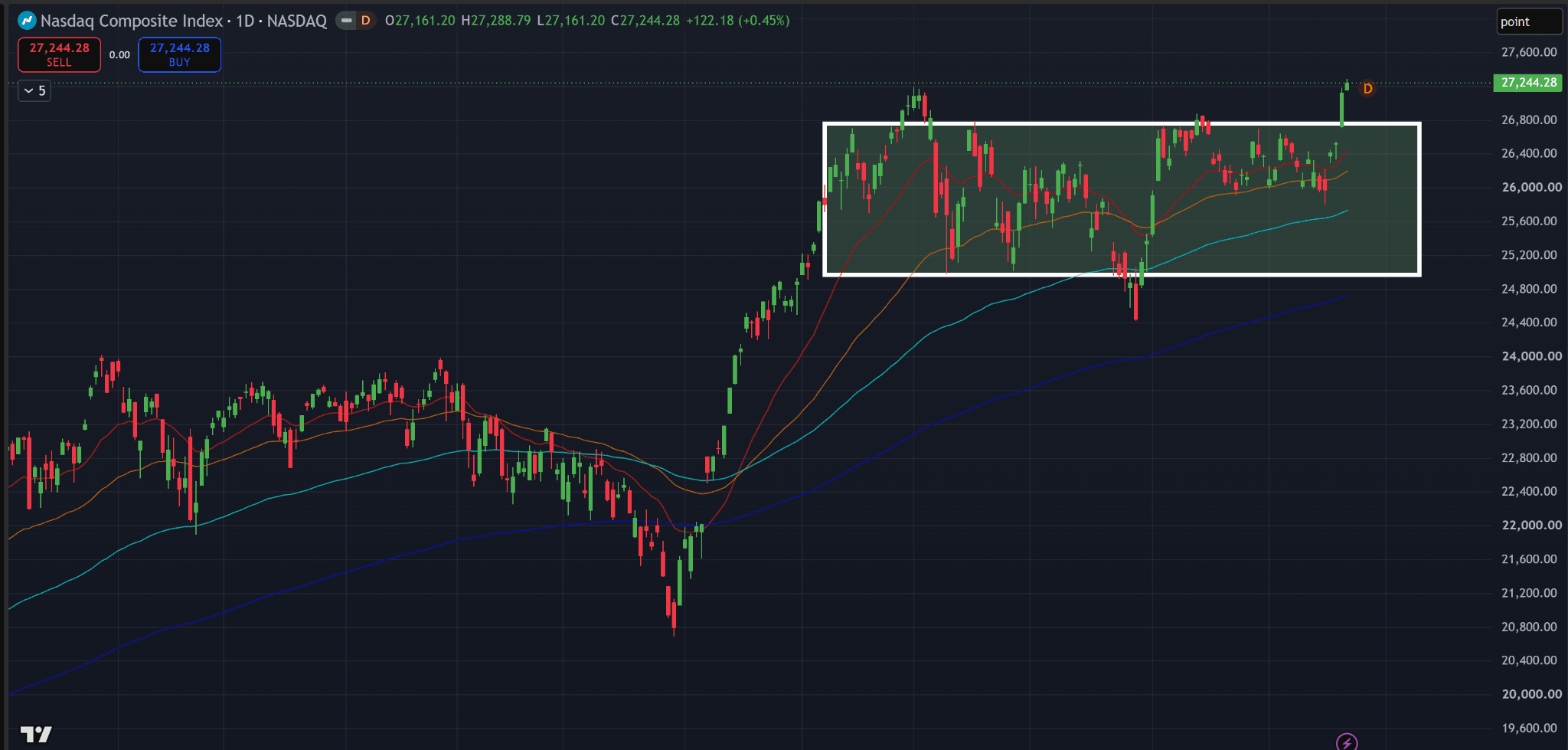1568x750 pixels.
Task: Click the high value H27,288.79
Action: click(x=495, y=21)
